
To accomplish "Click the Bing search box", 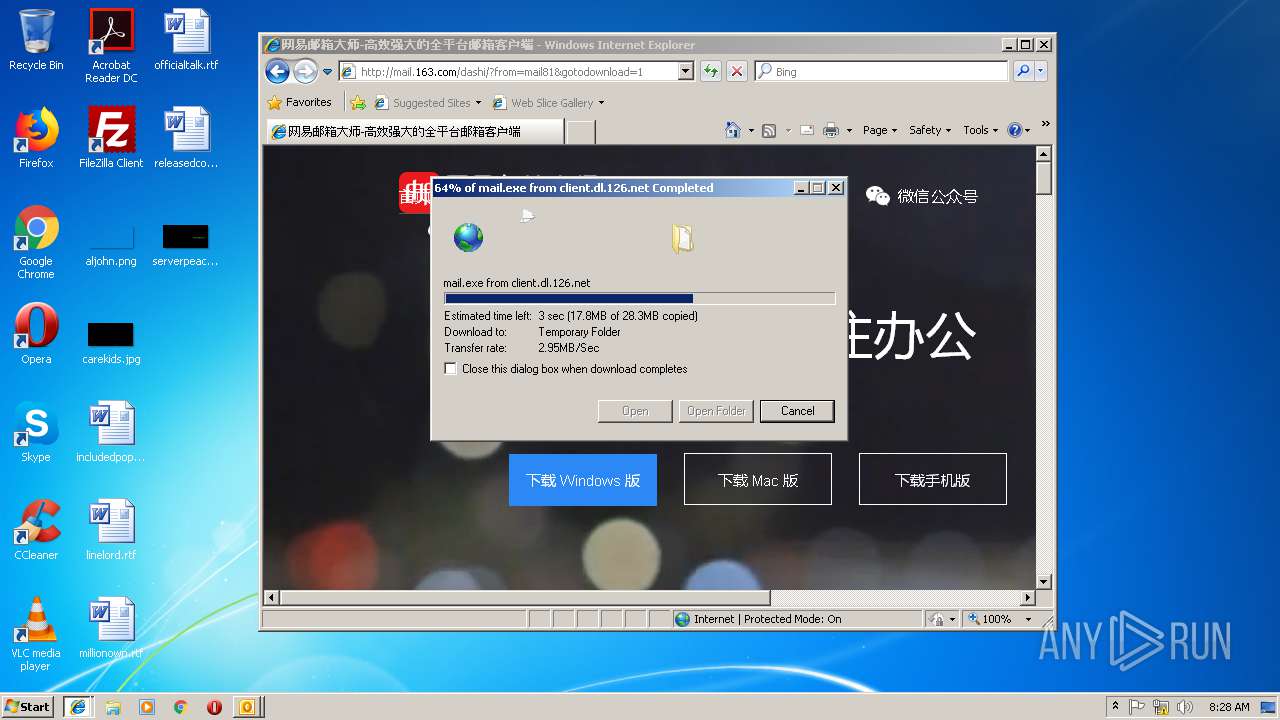I will coord(881,72).
